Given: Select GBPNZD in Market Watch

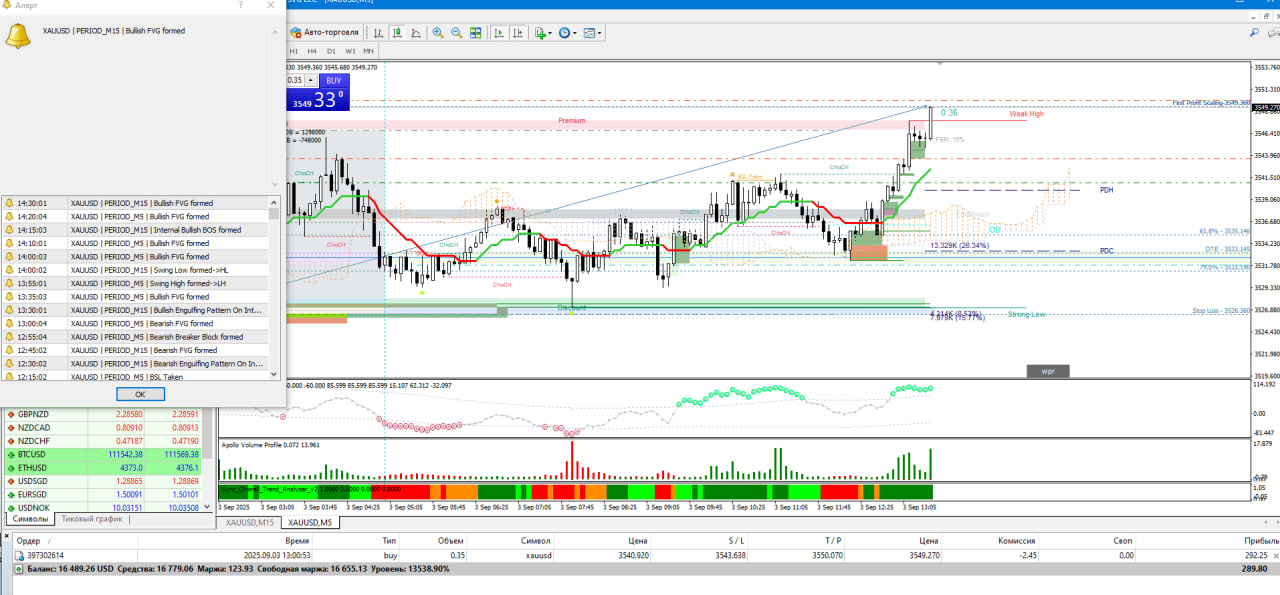Looking at the screenshot, I should click(106, 414).
